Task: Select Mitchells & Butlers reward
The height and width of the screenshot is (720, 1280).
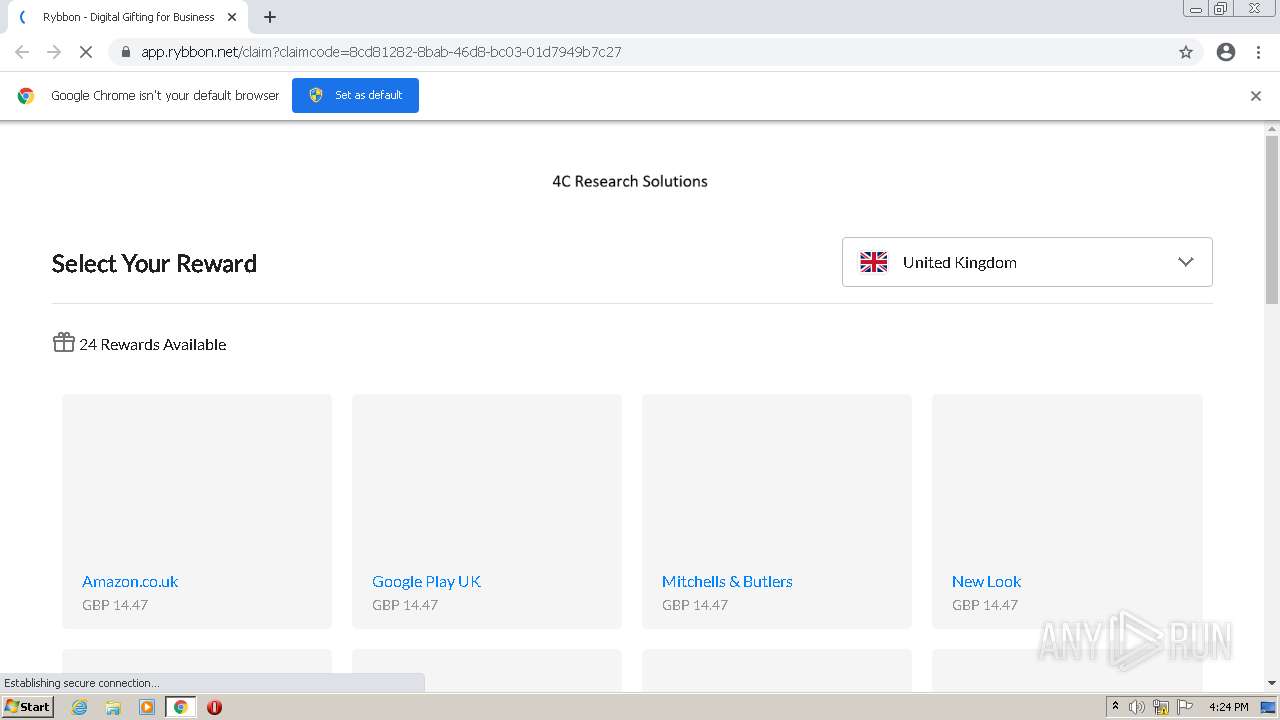Action: (727, 581)
